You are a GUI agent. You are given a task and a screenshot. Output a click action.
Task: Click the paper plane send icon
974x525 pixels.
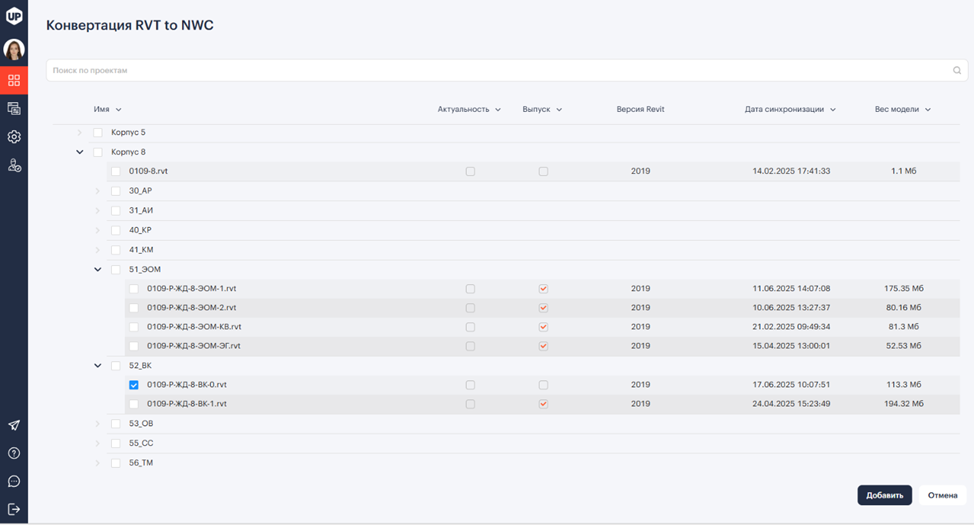(x=14, y=425)
